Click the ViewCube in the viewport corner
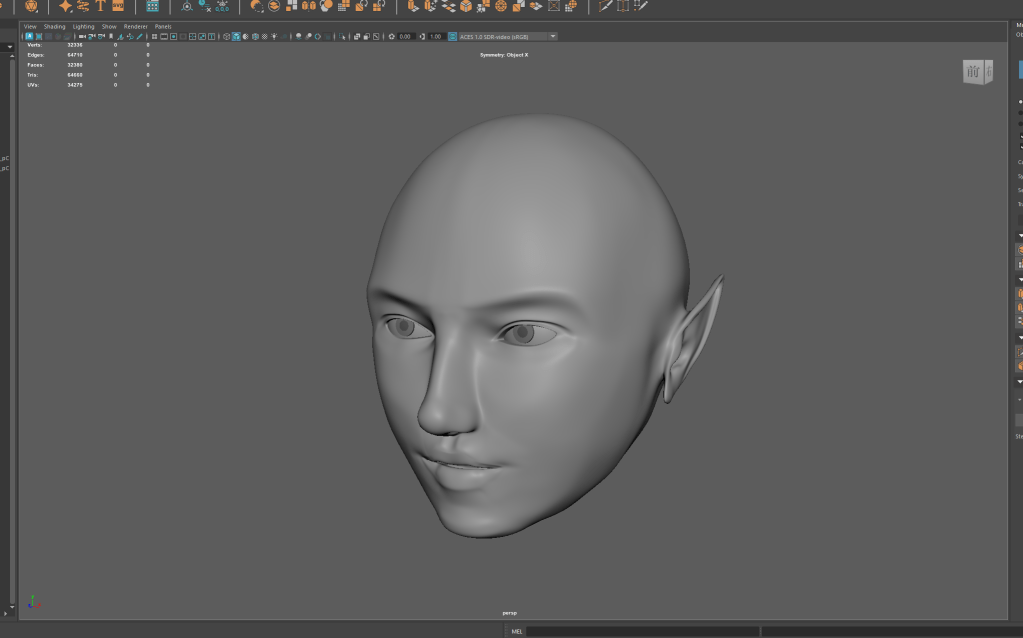The width and height of the screenshot is (1023, 638). (x=977, y=71)
